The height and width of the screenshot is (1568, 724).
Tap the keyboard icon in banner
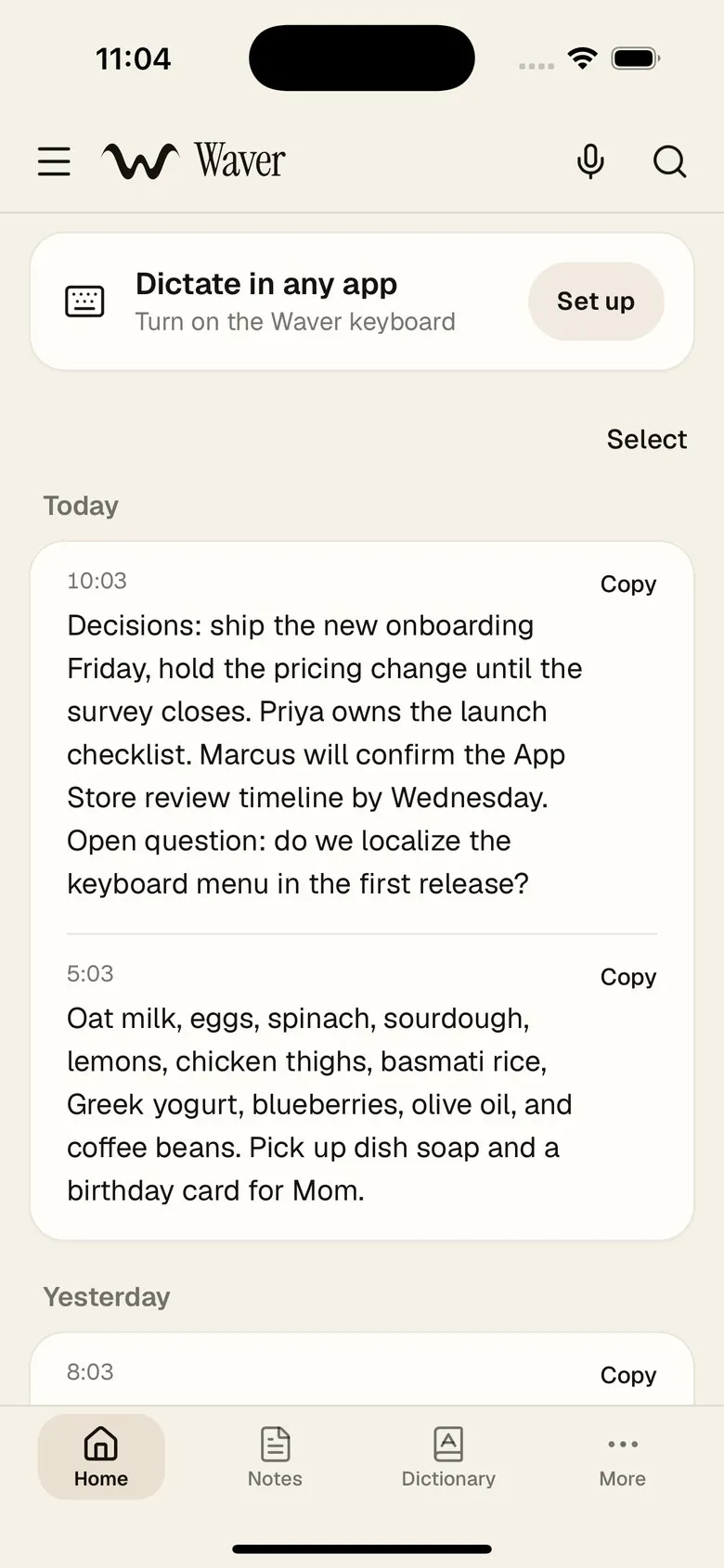(84, 302)
